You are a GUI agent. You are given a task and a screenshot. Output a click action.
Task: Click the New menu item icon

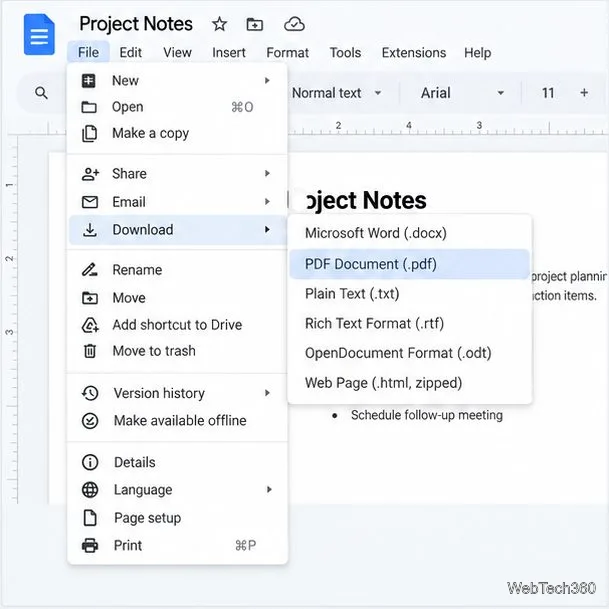(x=89, y=81)
